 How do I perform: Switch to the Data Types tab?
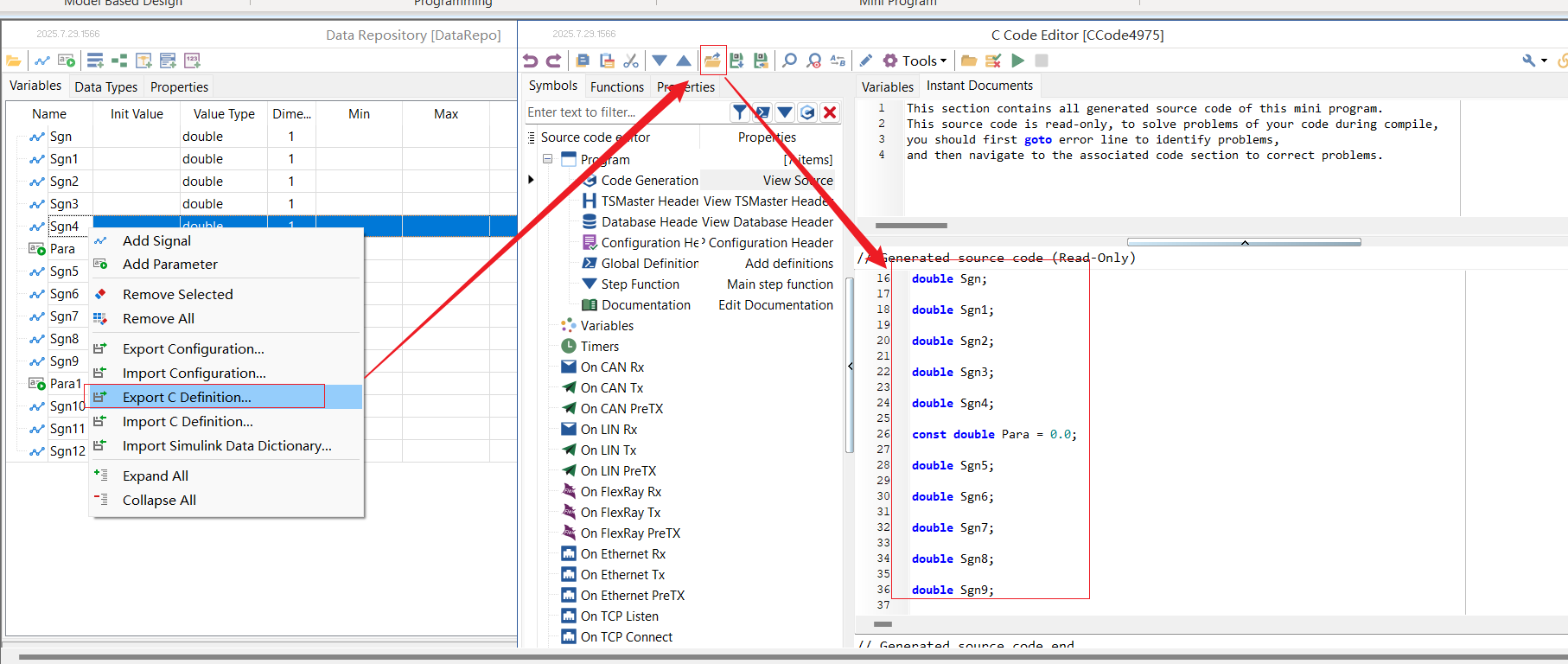pos(106,86)
